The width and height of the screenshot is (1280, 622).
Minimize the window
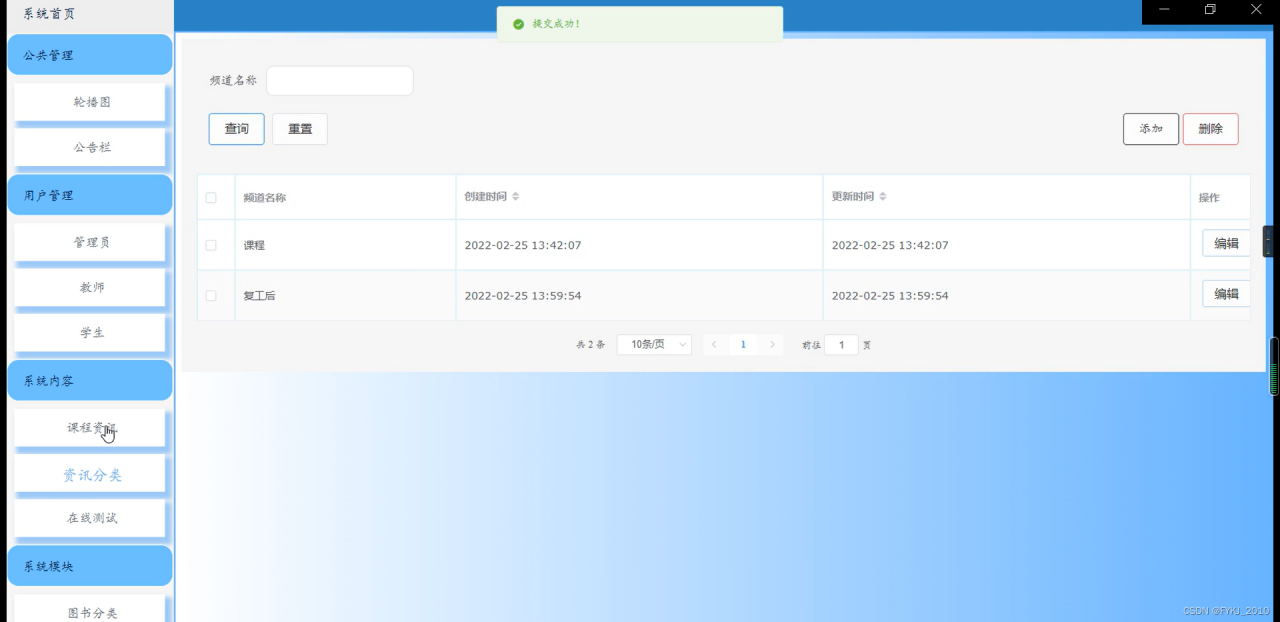coord(1164,9)
